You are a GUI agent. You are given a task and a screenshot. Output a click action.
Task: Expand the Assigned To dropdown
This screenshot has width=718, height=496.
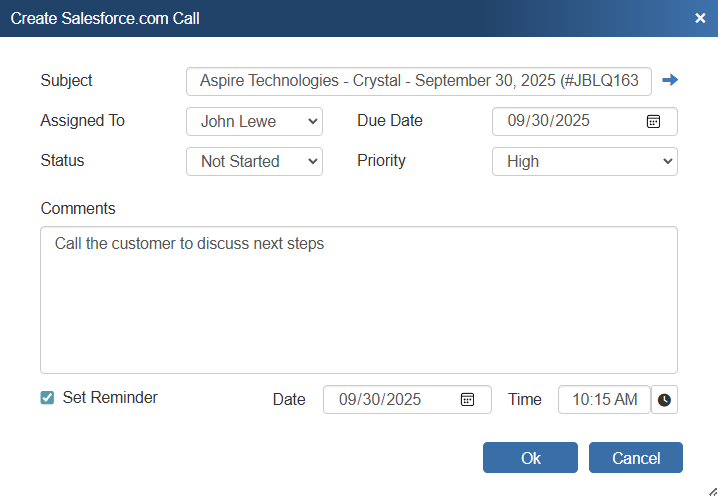click(x=254, y=121)
